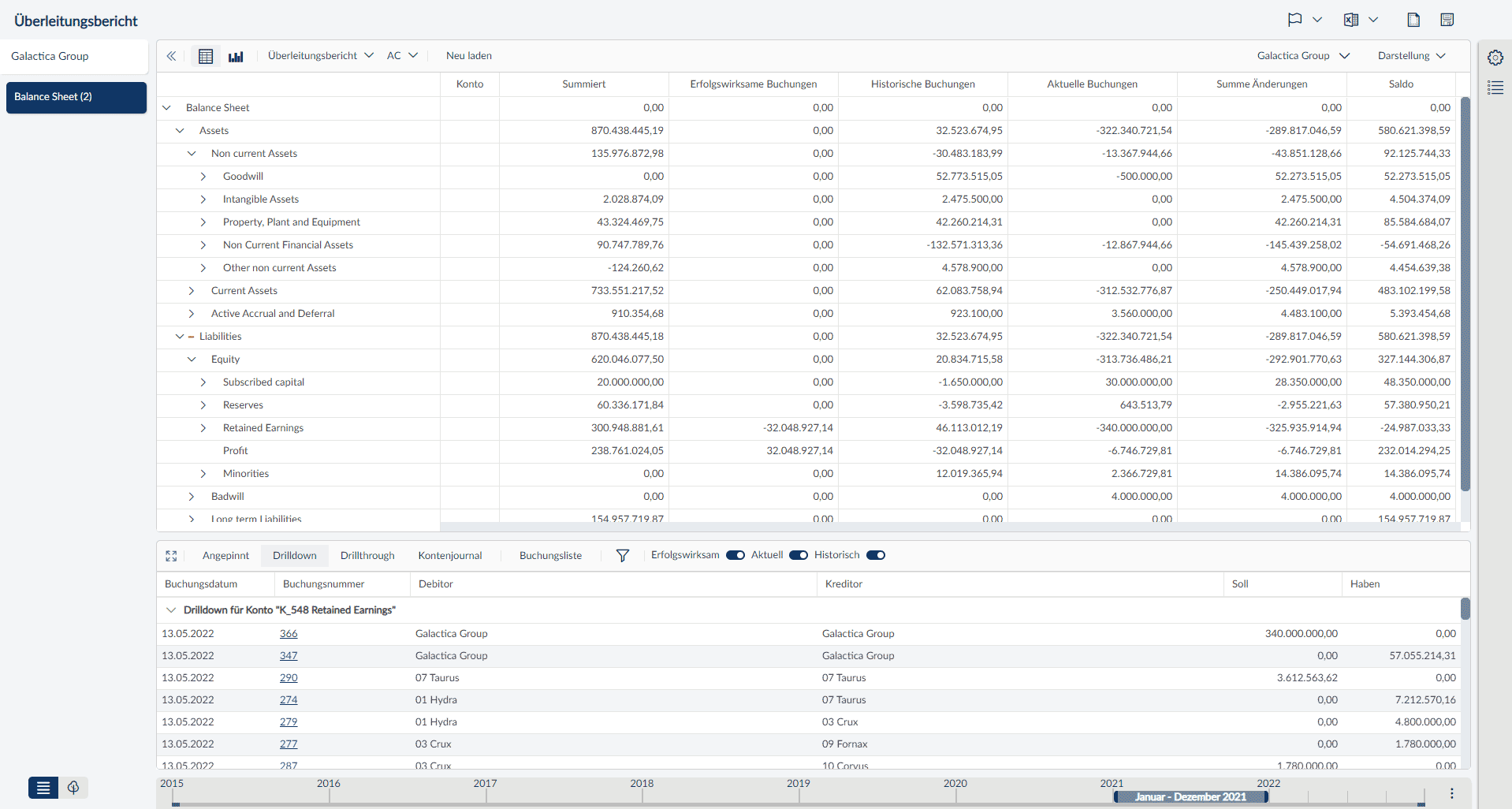Open the dropdown arrow next to Excel icon
Viewport: 1512px width, 809px height.
1373,20
